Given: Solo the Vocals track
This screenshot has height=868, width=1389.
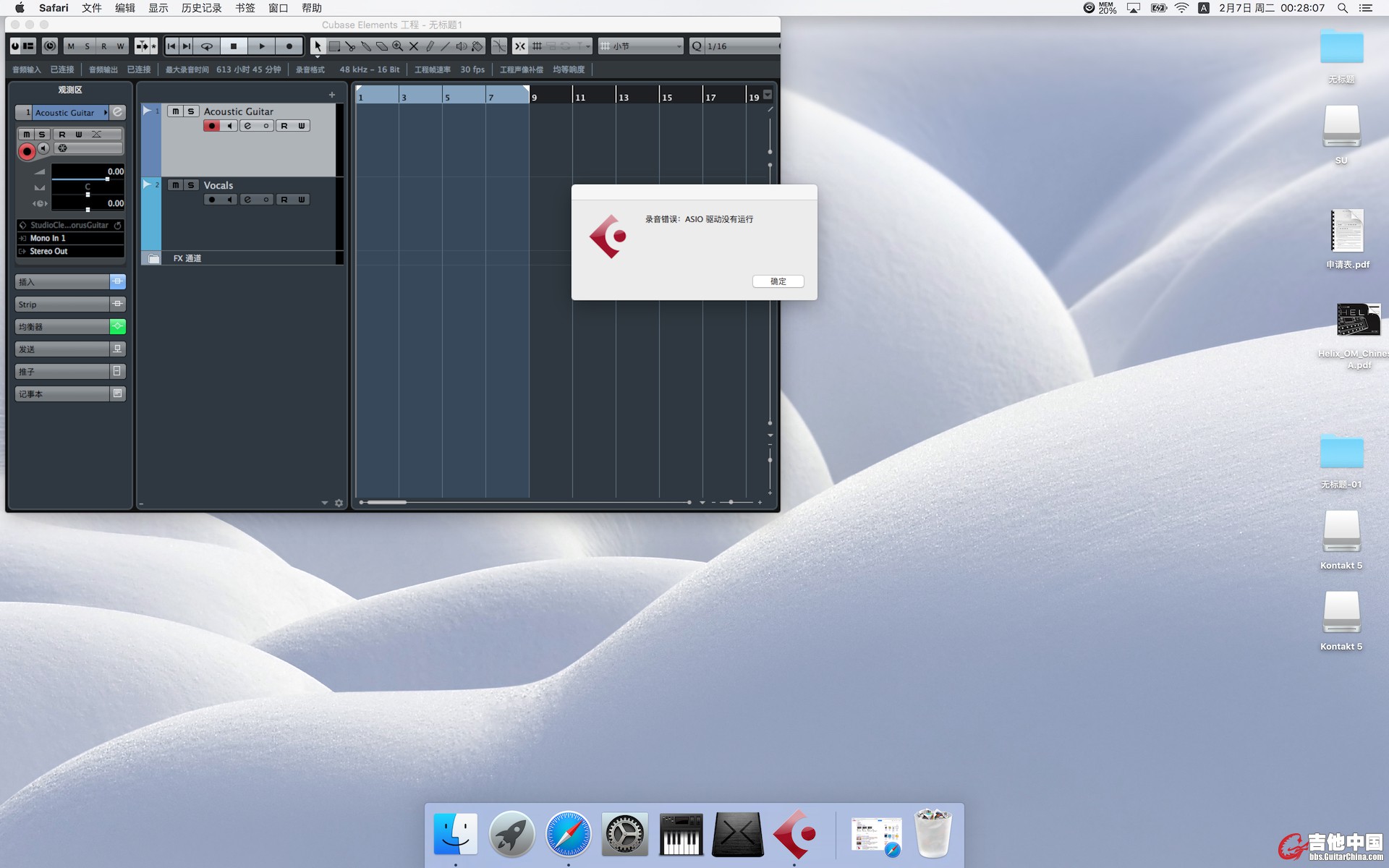Looking at the screenshot, I should click(x=191, y=185).
